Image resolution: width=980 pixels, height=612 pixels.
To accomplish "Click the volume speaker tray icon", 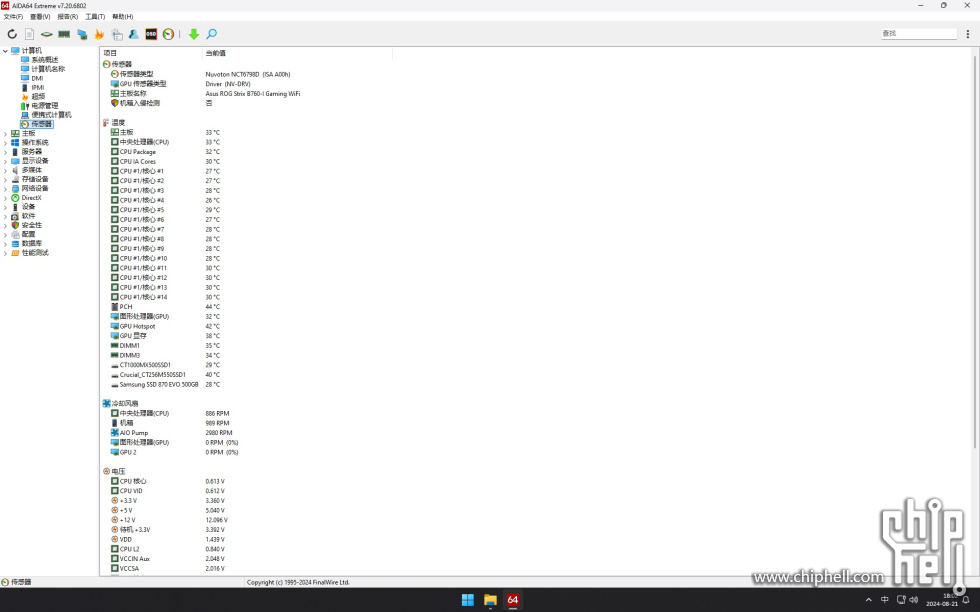I will [x=914, y=600].
